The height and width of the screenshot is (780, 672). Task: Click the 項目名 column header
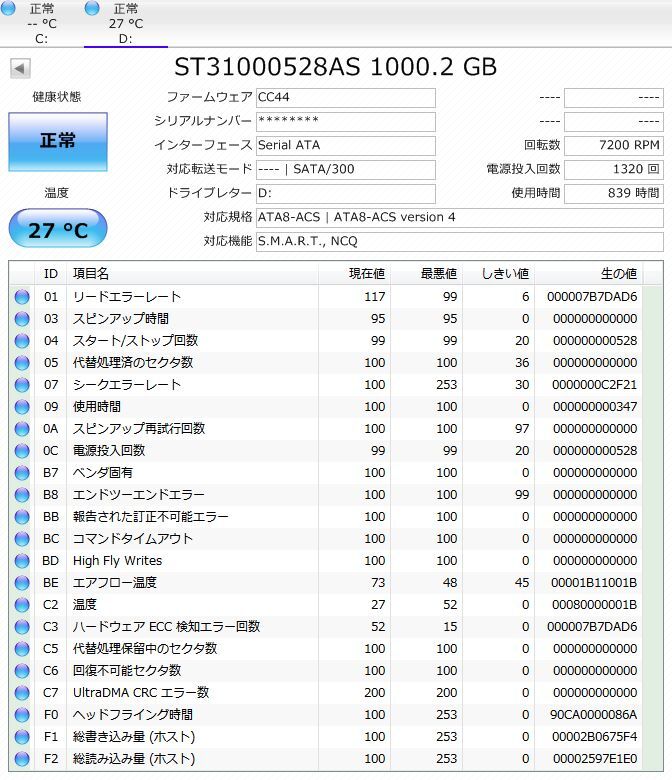[x=192, y=274]
